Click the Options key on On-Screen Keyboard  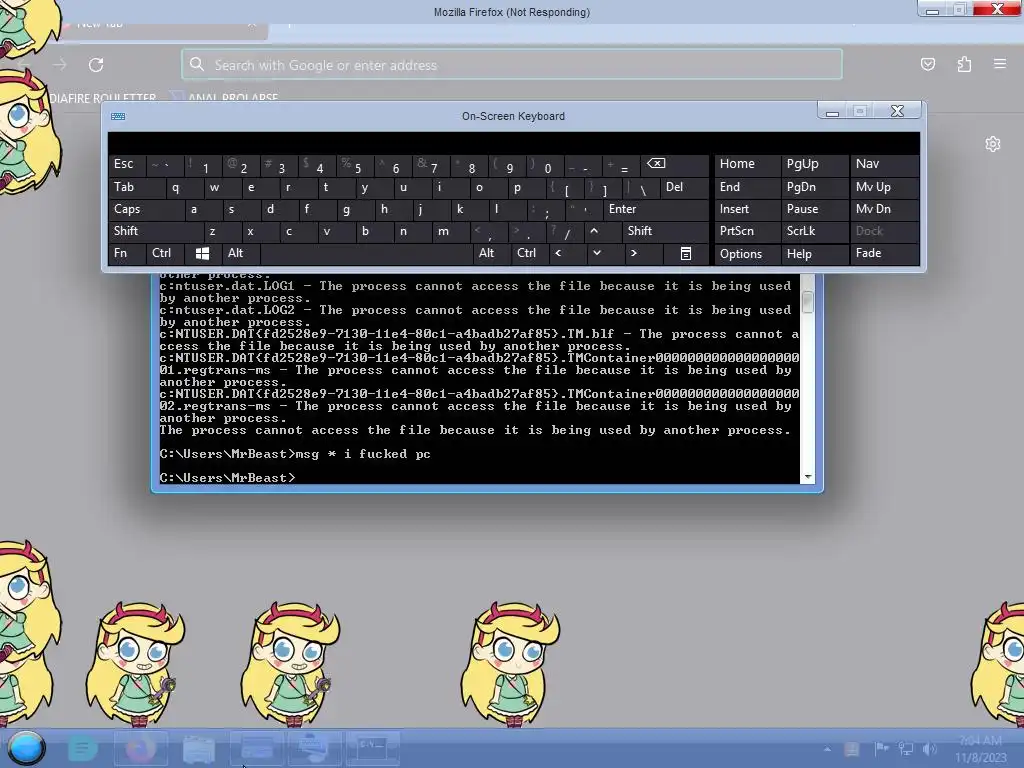click(747, 253)
